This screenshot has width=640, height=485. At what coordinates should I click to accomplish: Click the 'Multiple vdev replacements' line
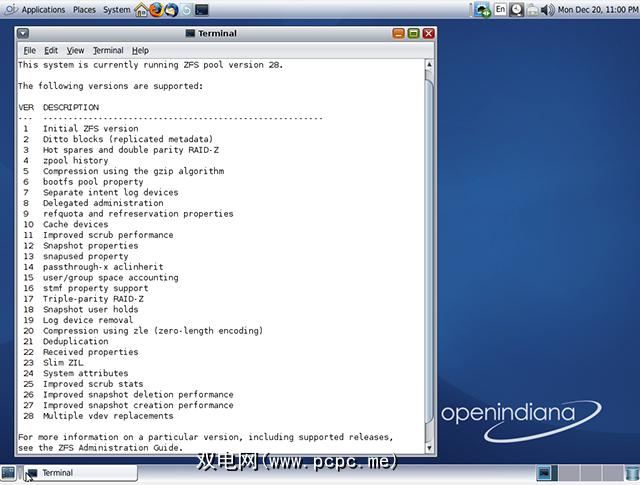pyautogui.click(x=108, y=416)
